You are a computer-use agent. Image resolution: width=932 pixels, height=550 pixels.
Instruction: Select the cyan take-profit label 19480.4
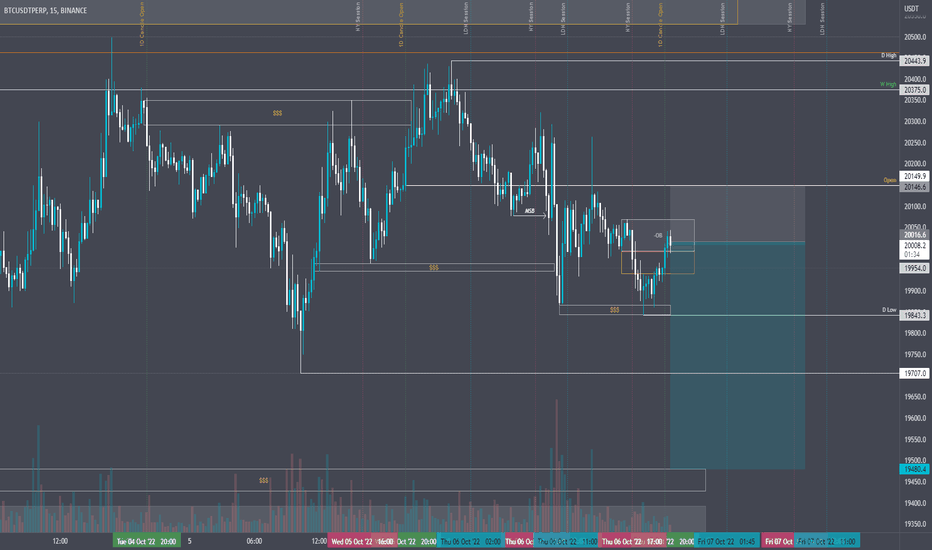tap(914, 469)
